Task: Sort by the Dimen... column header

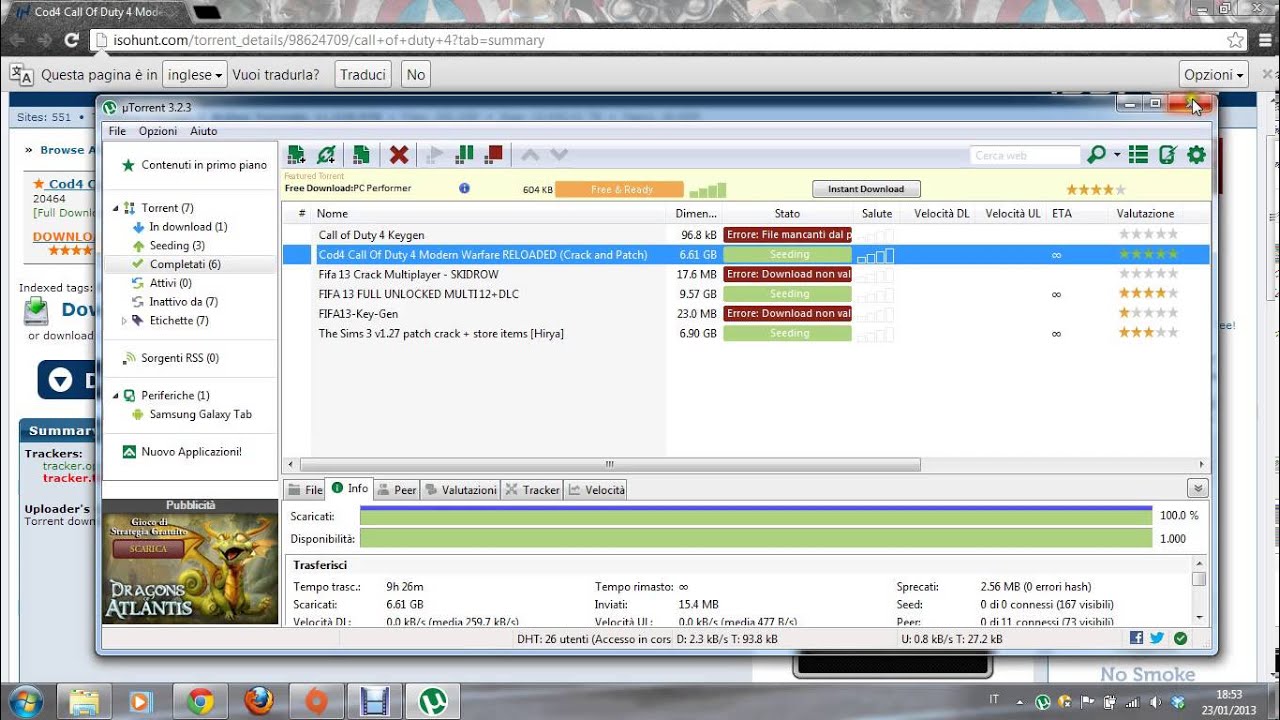Action: coord(696,214)
